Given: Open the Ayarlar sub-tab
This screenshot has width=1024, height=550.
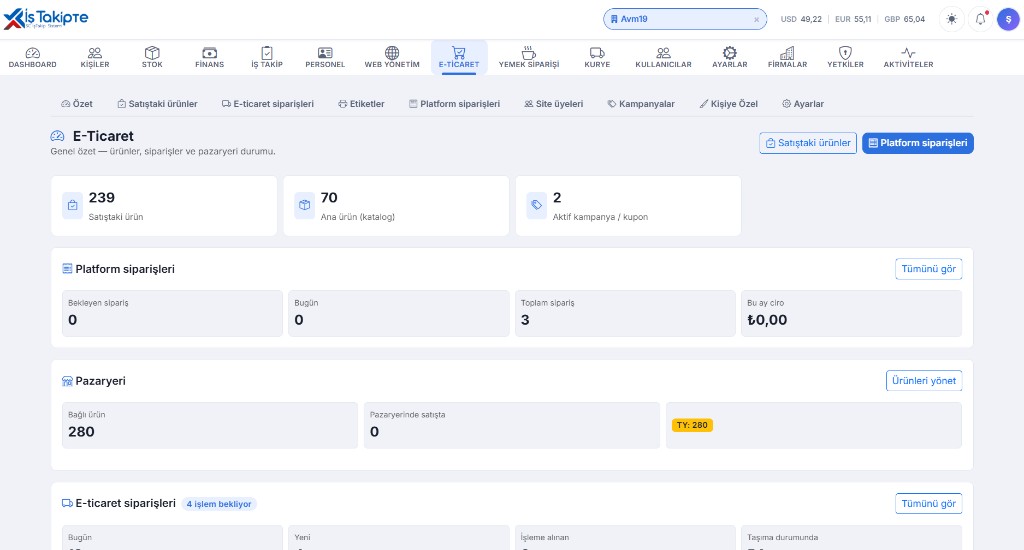Looking at the screenshot, I should [803, 104].
